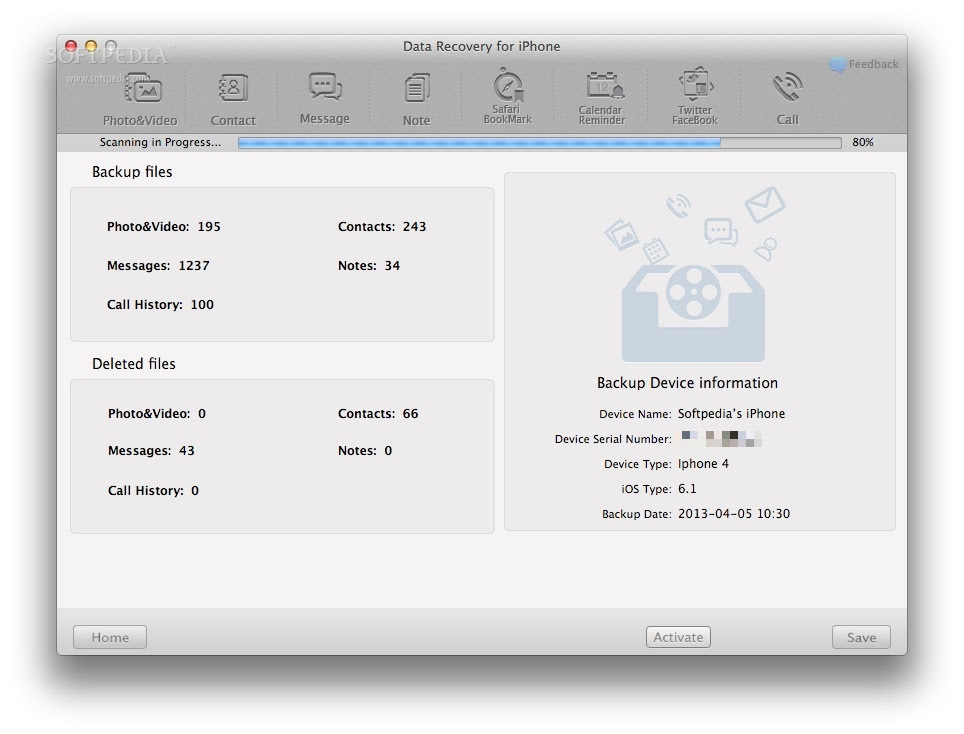Image resolution: width=964 pixels, height=734 pixels.
Task: Open the Safari BookMark category icon
Action: coord(508,85)
